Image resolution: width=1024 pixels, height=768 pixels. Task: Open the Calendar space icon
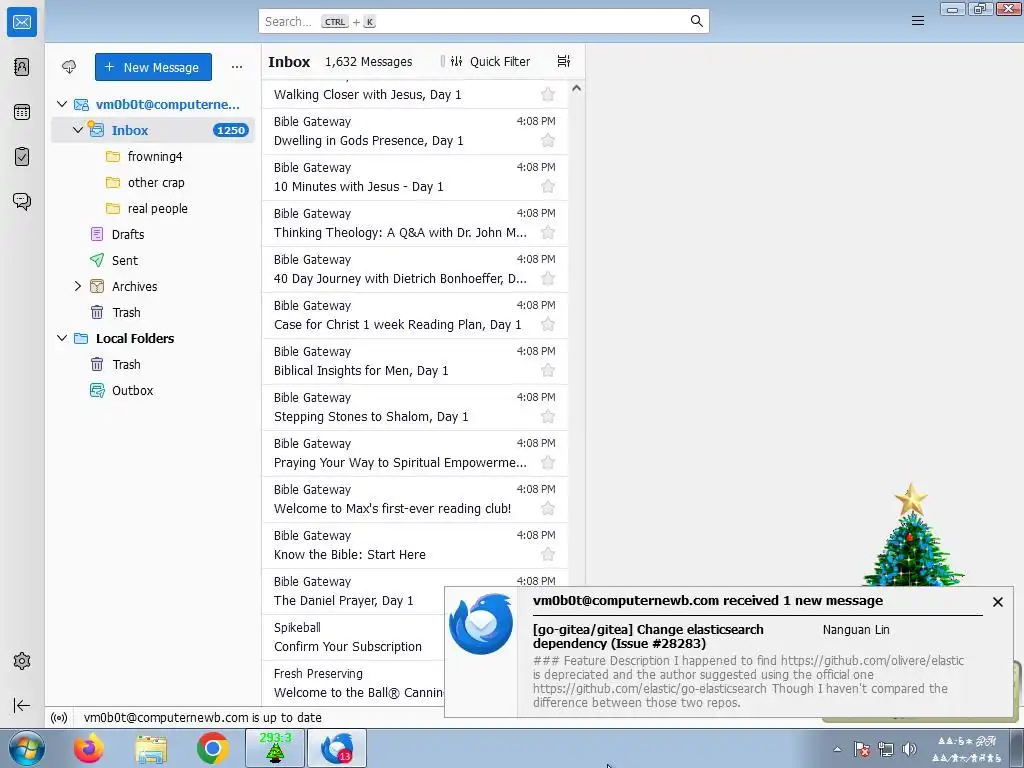coord(22,112)
